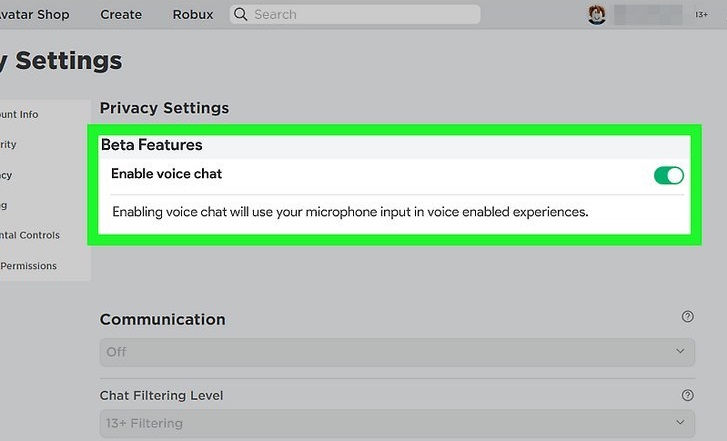Click the search magnifier icon

[x=240, y=15]
